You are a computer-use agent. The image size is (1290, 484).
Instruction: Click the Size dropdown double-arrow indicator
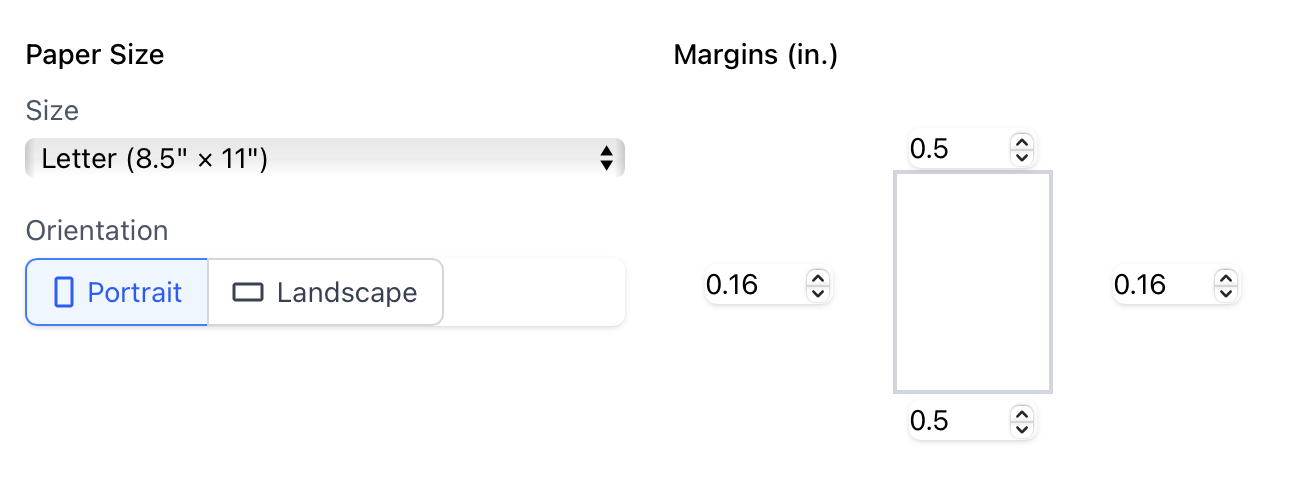pyautogui.click(x=606, y=158)
